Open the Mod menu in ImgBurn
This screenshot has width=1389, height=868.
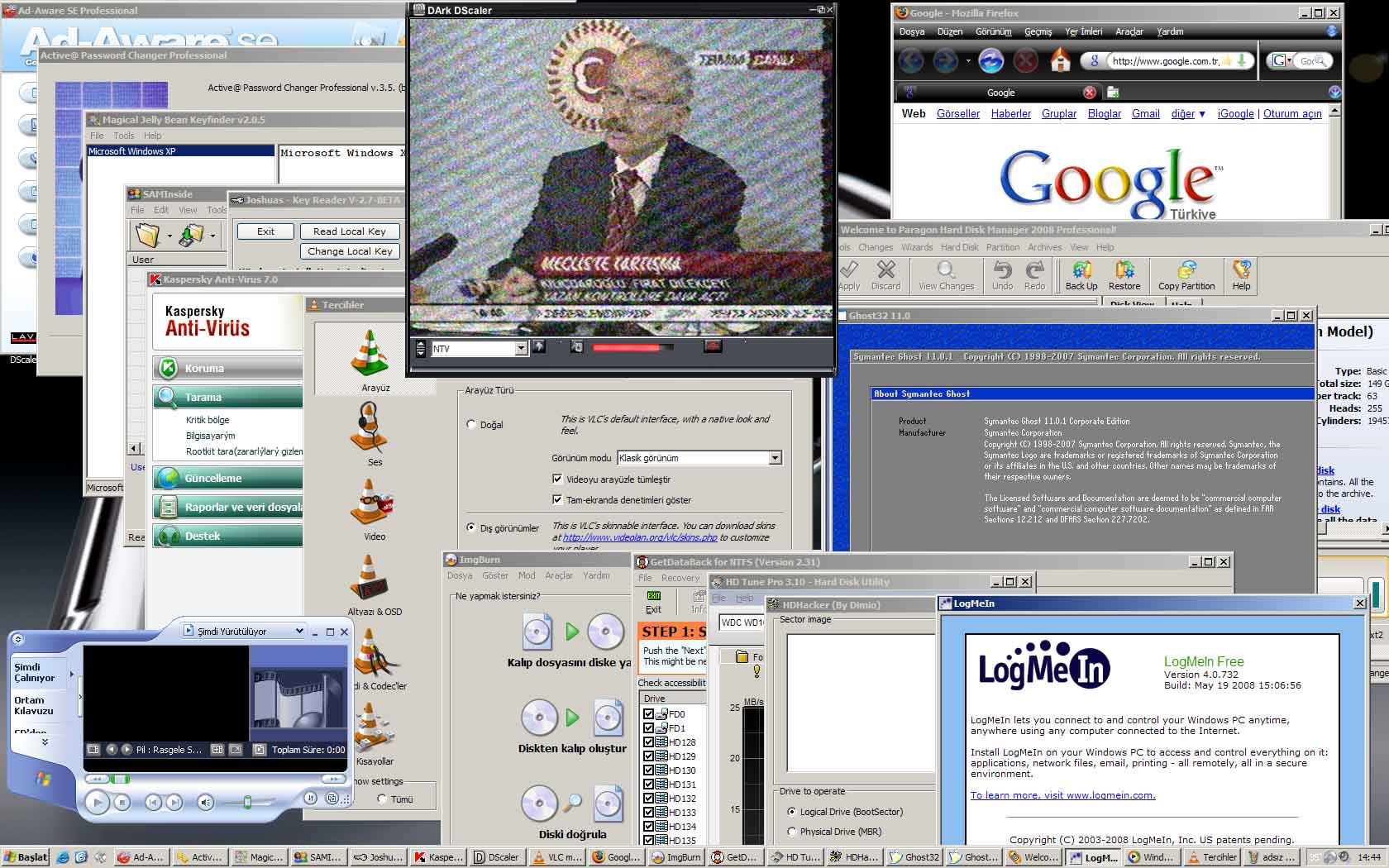pos(527,575)
